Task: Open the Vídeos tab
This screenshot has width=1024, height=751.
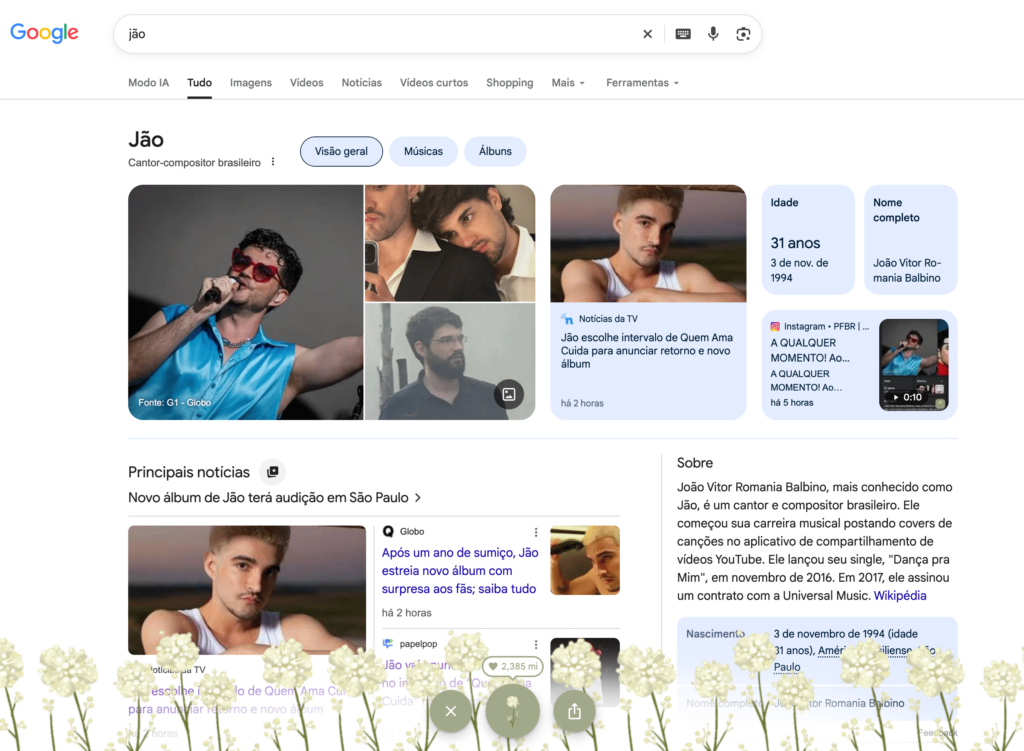Action: pos(306,83)
